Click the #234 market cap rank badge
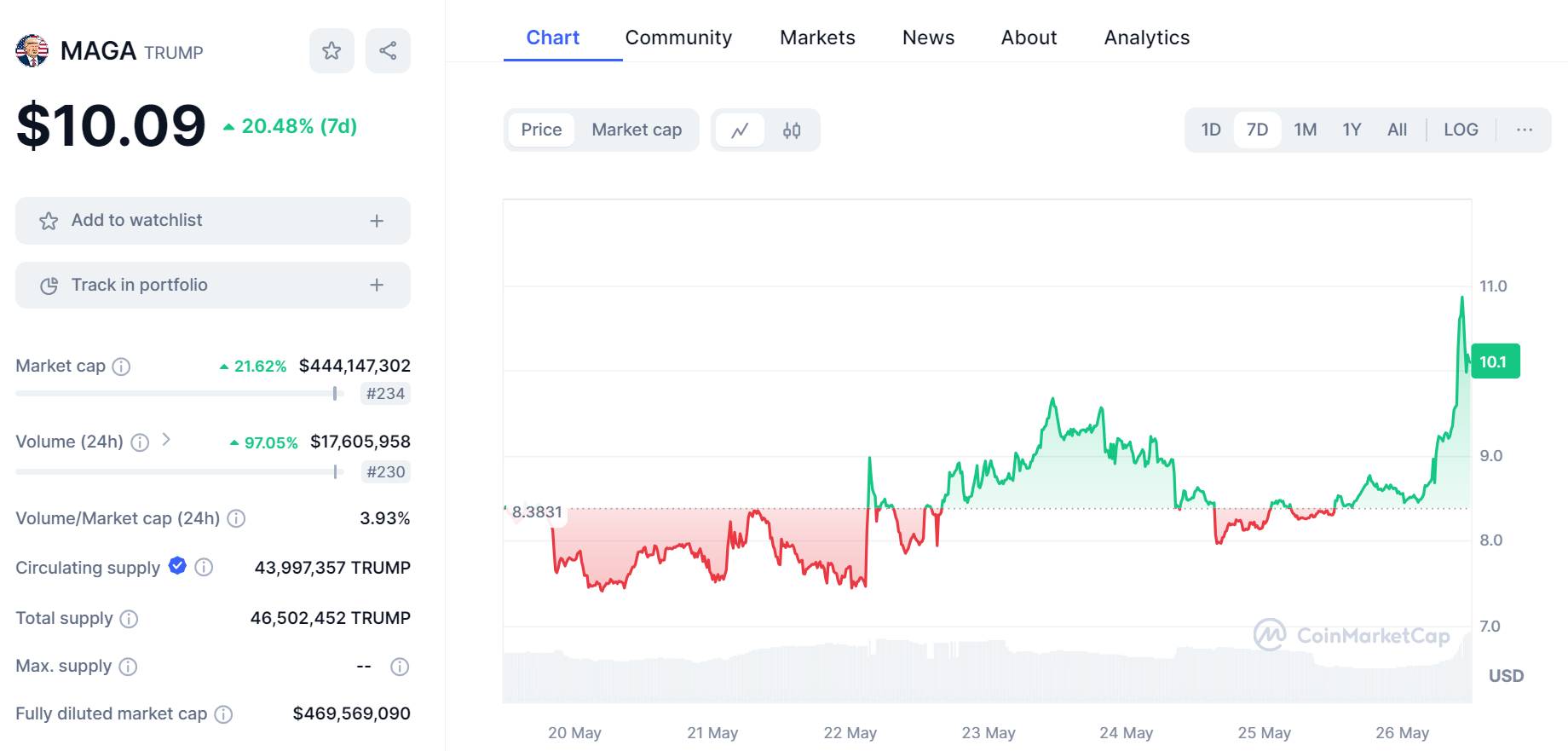 pyautogui.click(x=385, y=394)
